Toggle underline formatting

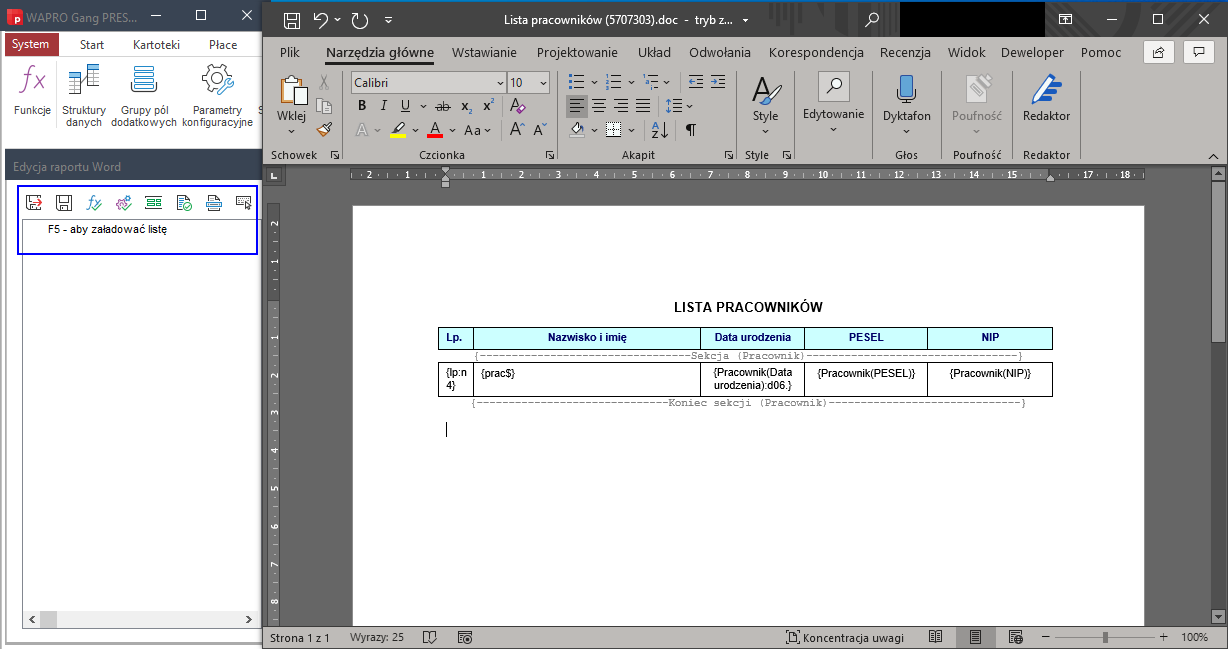coord(405,106)
